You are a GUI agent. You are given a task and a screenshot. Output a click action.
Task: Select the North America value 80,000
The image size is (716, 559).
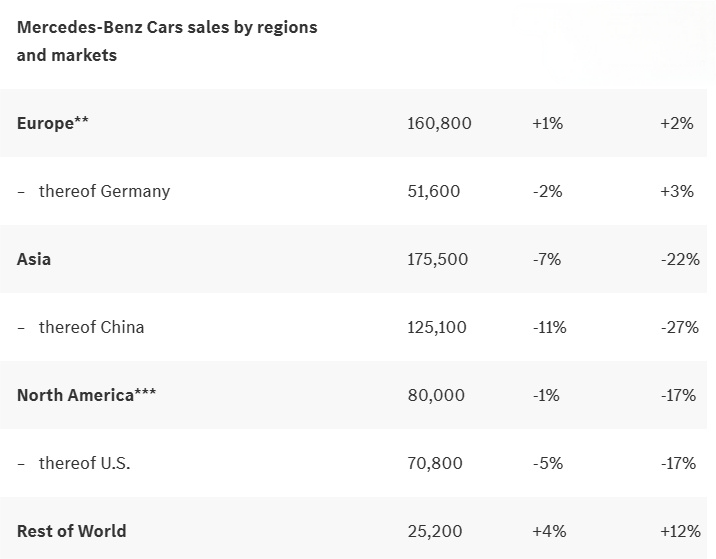pos(436,395)
